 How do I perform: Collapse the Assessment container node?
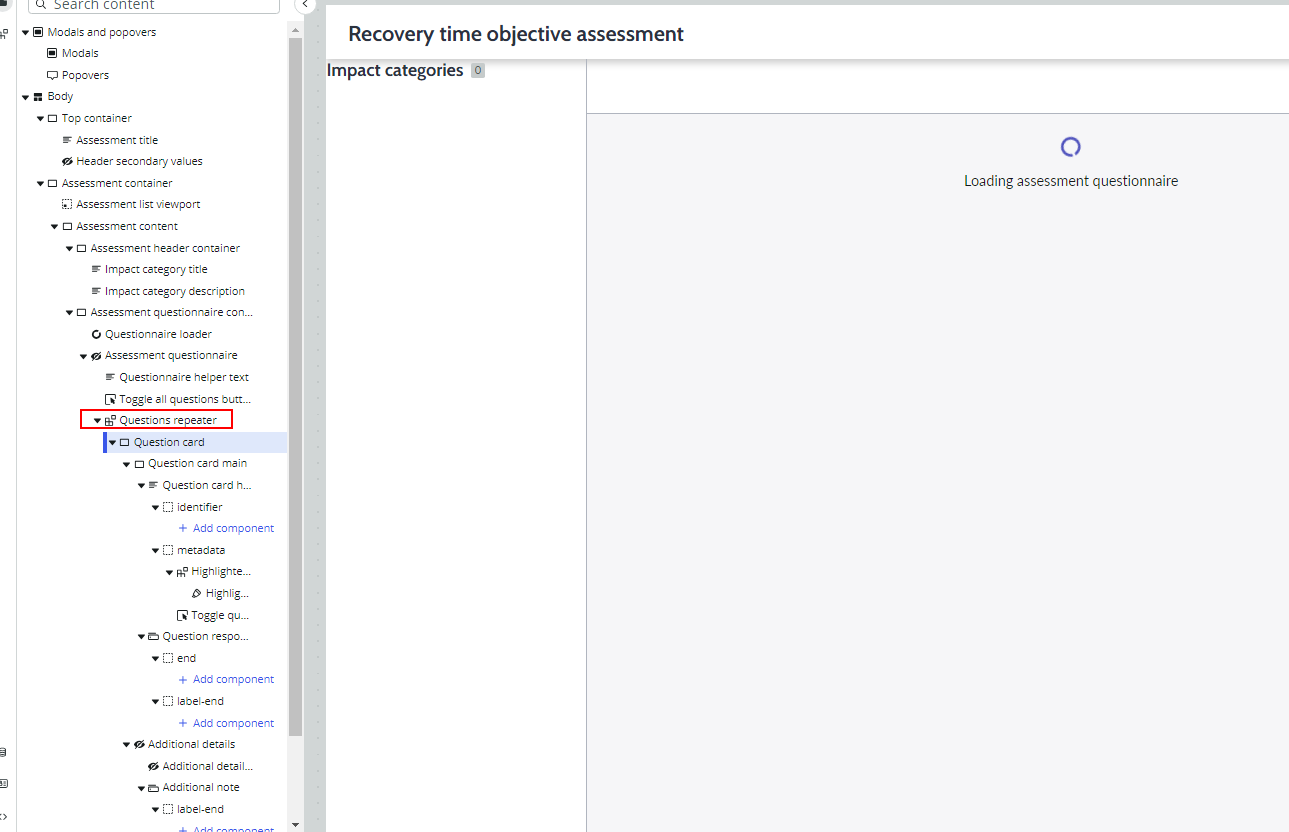(40, 183)
